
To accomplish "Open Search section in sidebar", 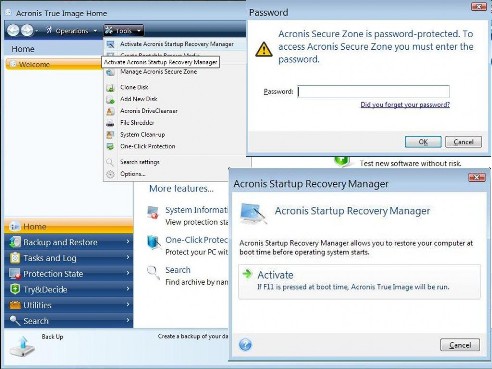I will coord(69,321).
